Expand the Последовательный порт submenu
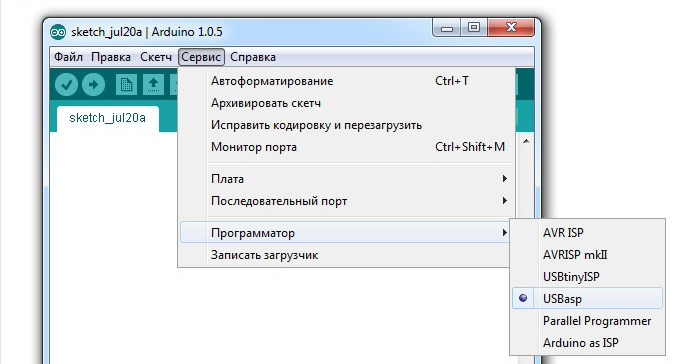The height and width of the screenshot is (364, 678). pyautogui.click(x=346, y=201)
